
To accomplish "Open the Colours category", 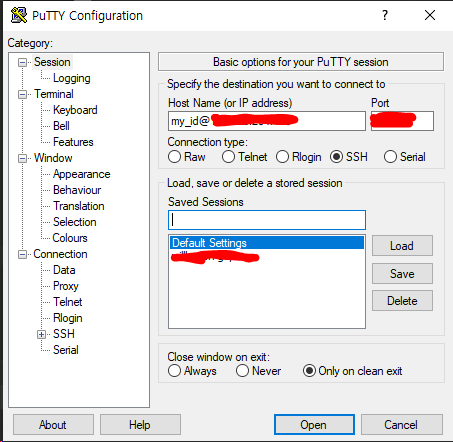I will [70, 238].
